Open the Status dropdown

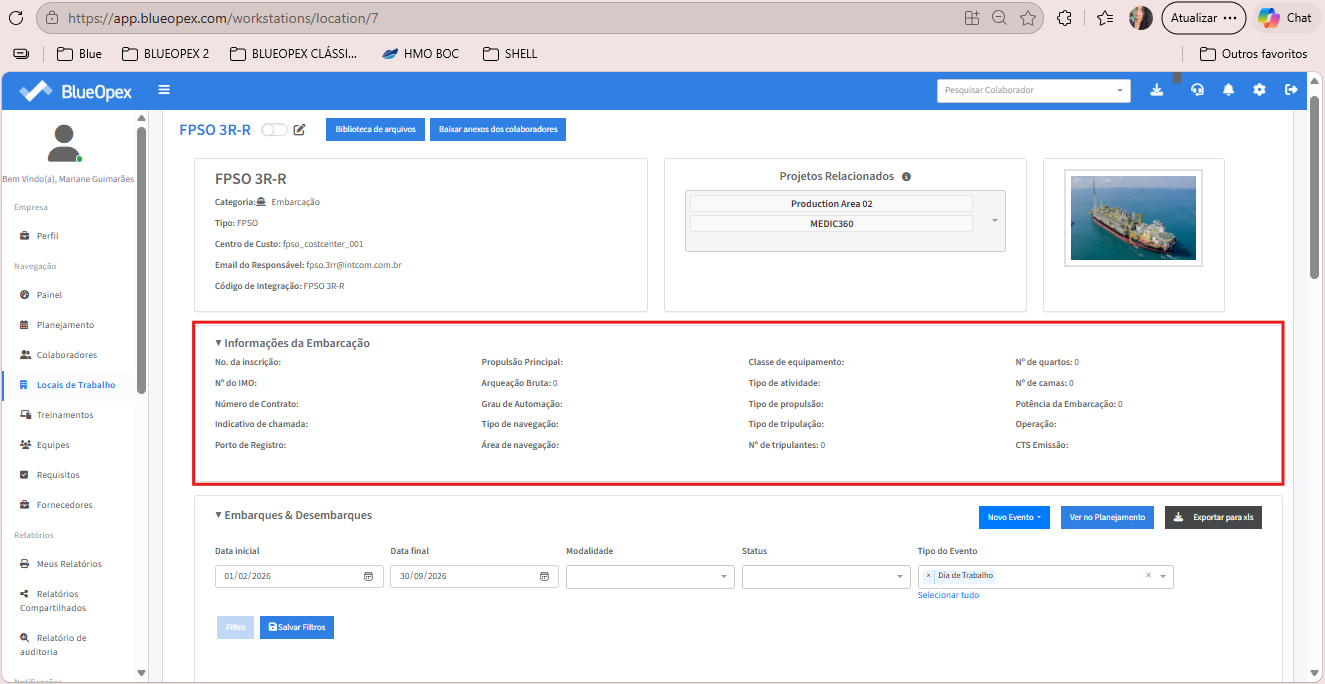[826, 577]
